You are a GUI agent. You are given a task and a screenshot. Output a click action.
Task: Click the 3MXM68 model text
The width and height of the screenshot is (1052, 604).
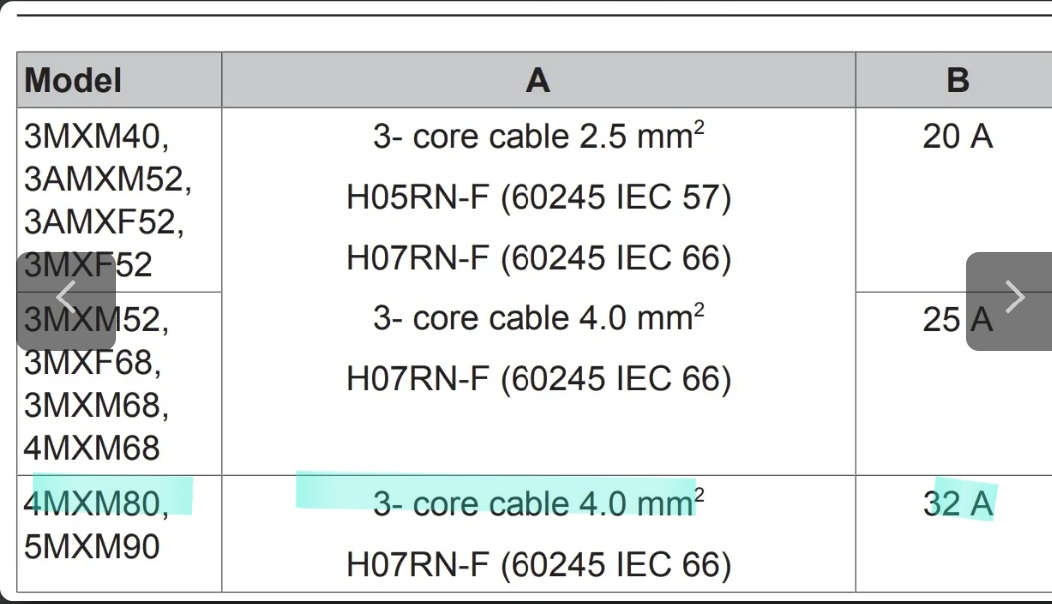coord(96,405)
